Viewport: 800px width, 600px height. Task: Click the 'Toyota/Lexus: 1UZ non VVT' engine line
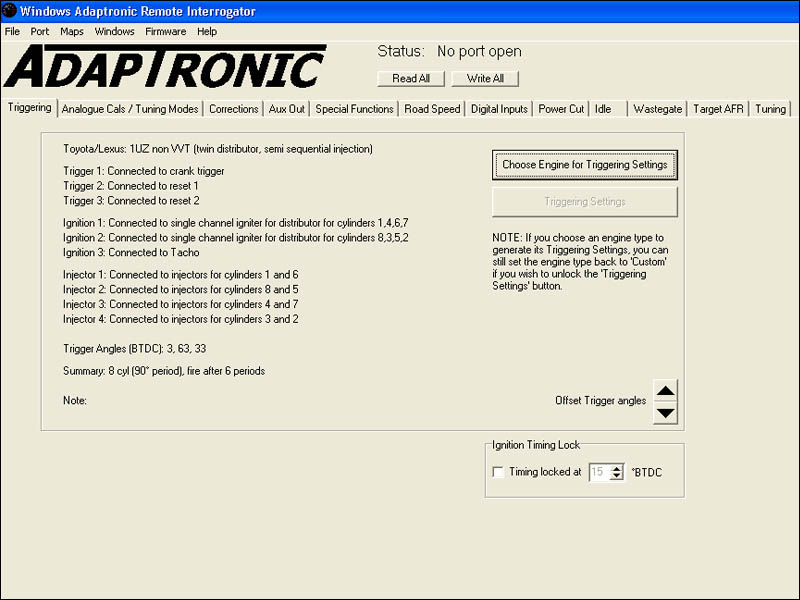218,149
